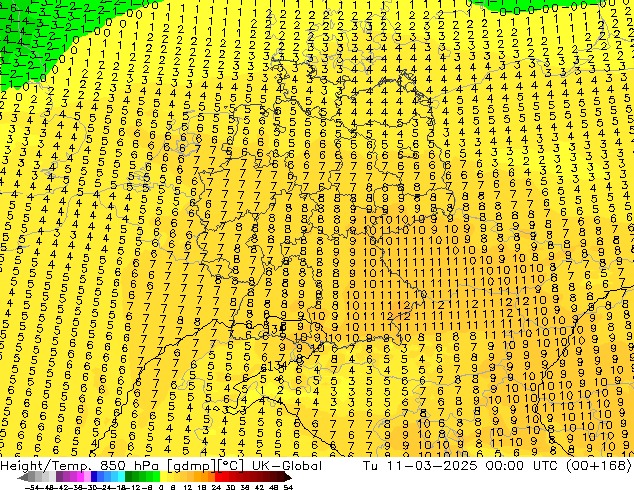The height and width of the screenshot is (490, 634).
Task: Click the 'Tu 11-03-2025' date text
Action: pos(421,466)
